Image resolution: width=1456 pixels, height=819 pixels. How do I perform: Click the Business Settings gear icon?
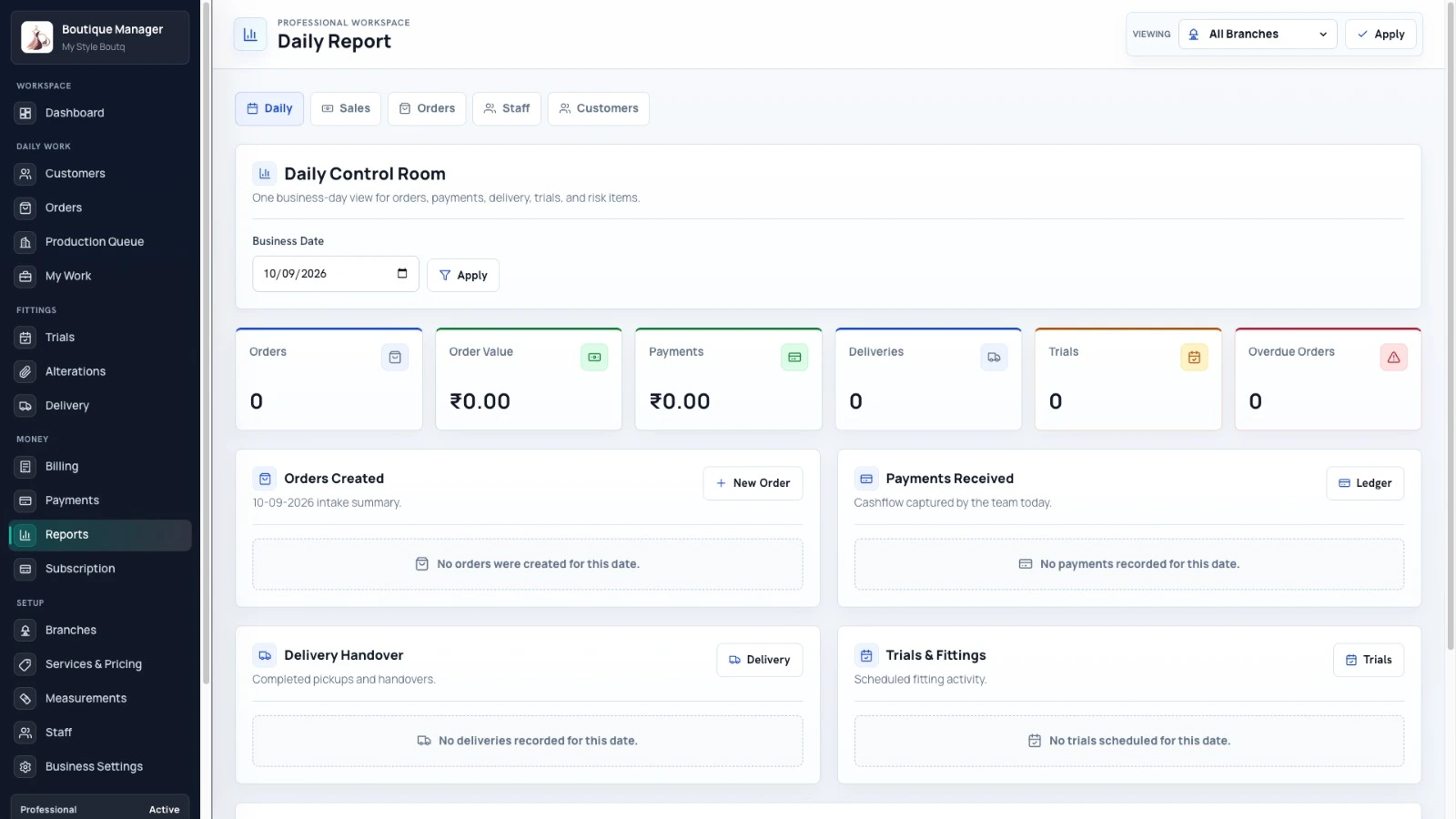click(25, 767)
